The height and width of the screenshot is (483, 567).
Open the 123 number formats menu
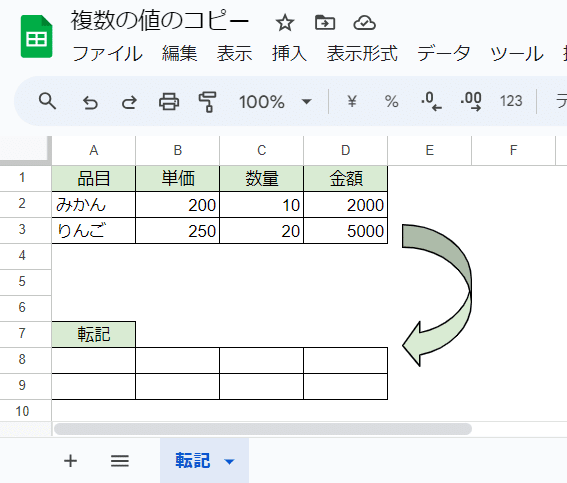(x=511, y=101)
